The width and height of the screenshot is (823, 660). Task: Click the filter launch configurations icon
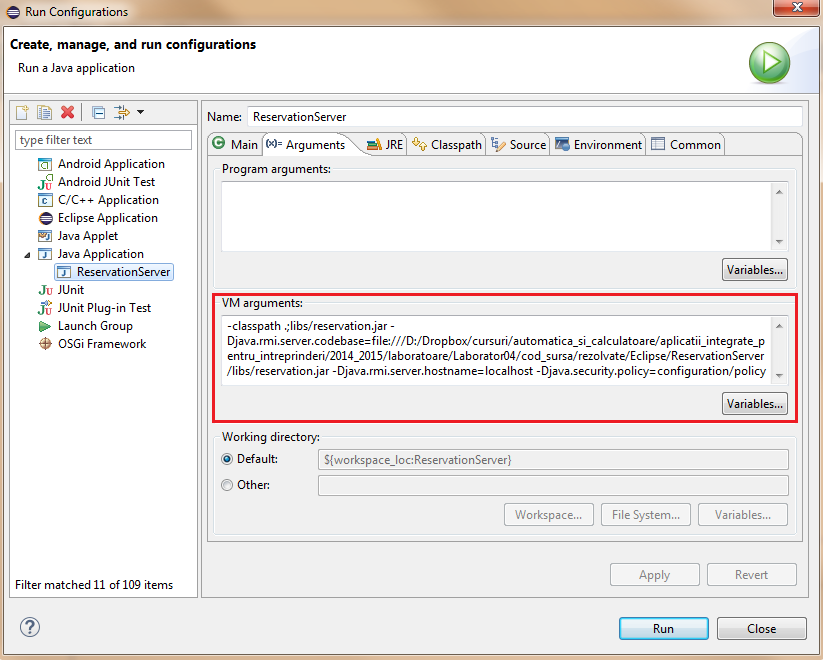(122, 112)
